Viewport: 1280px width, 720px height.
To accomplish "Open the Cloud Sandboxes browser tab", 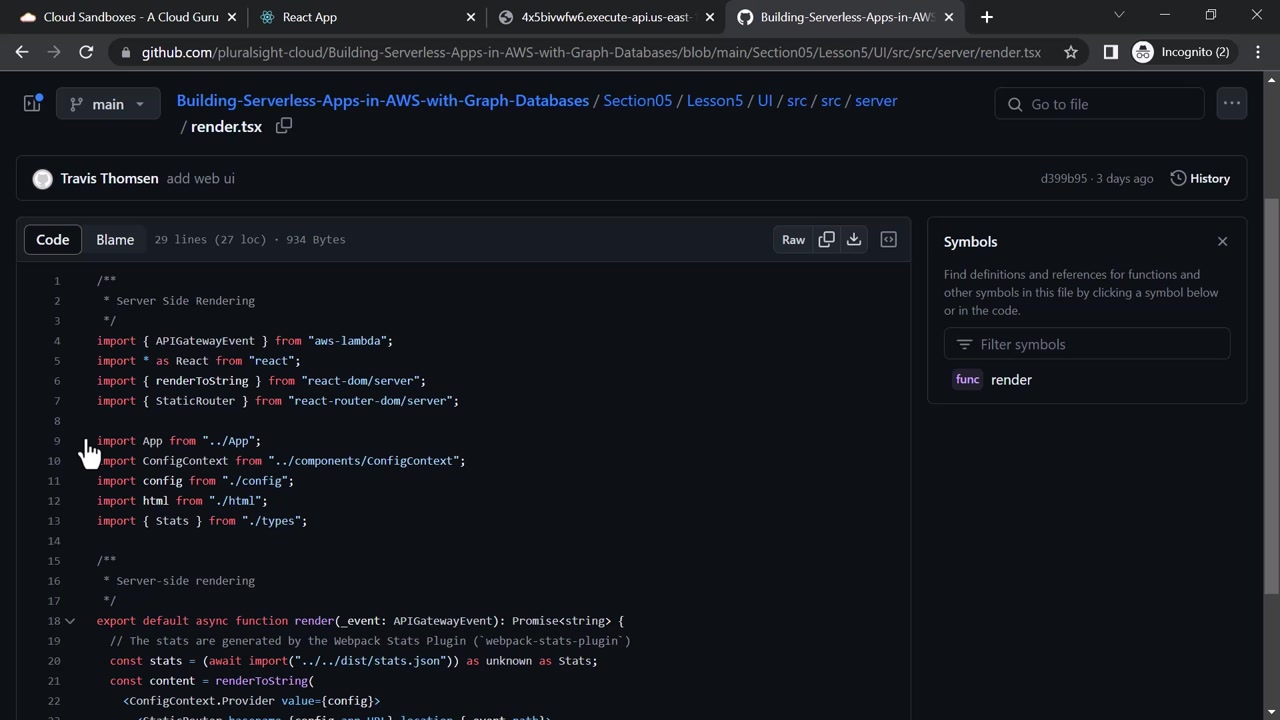I will click(x=120, y=17).
